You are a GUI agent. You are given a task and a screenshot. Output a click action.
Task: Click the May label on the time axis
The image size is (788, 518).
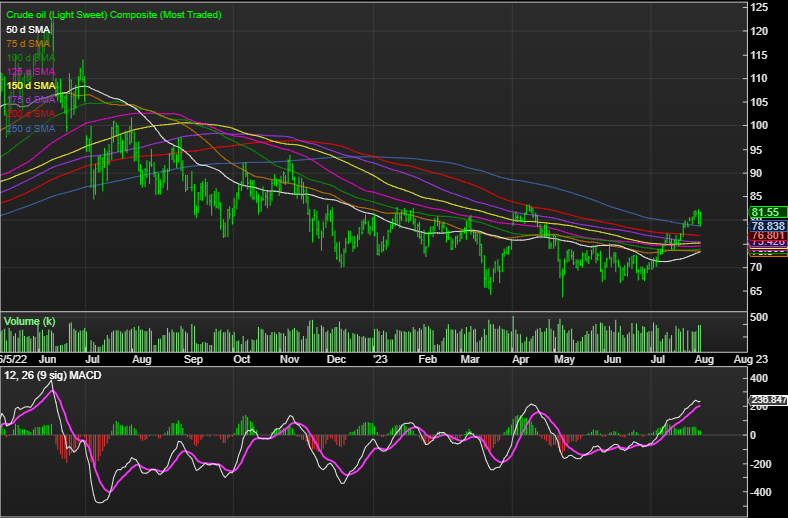564,359
